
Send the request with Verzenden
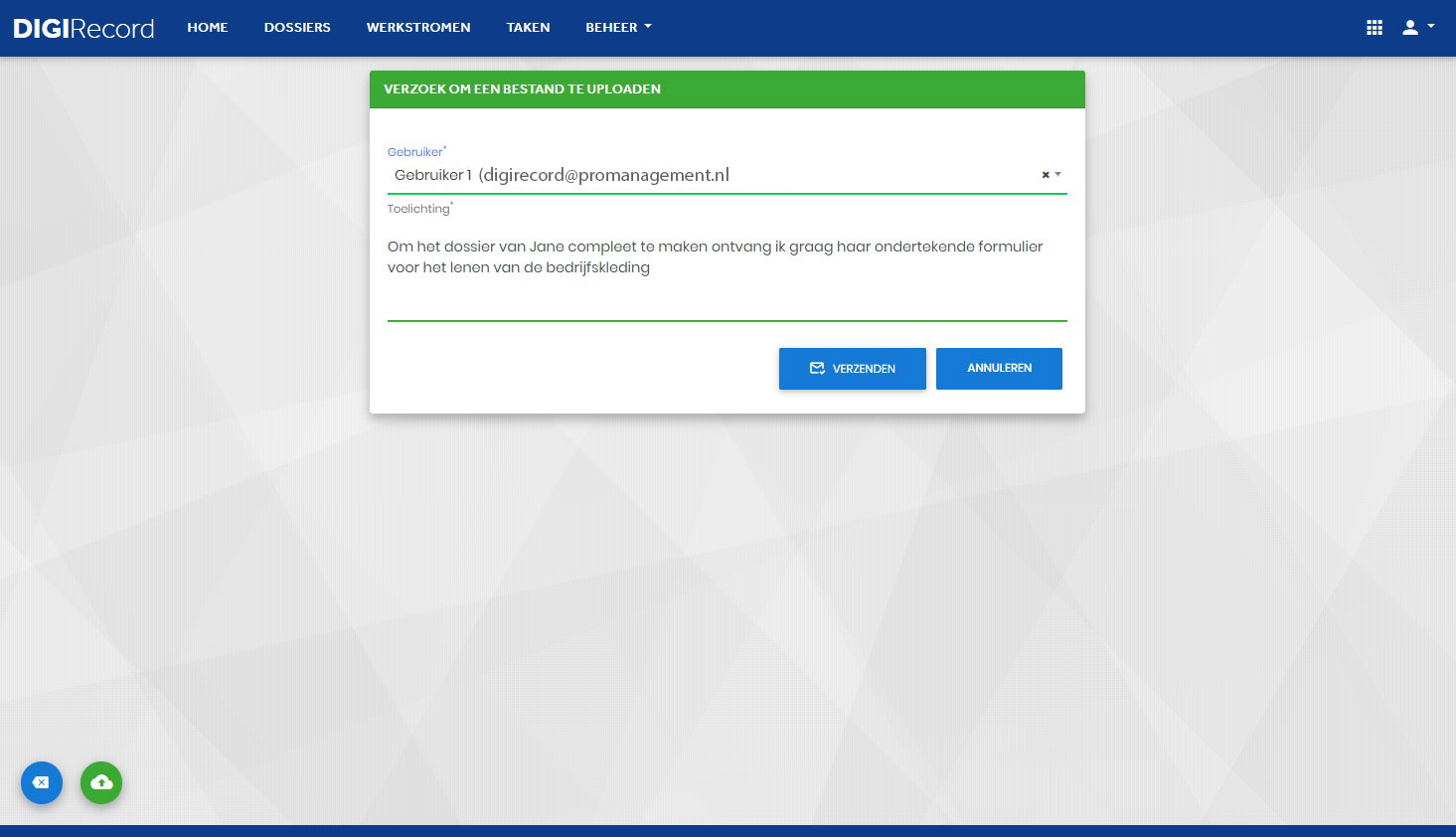[x=853, y=369]
